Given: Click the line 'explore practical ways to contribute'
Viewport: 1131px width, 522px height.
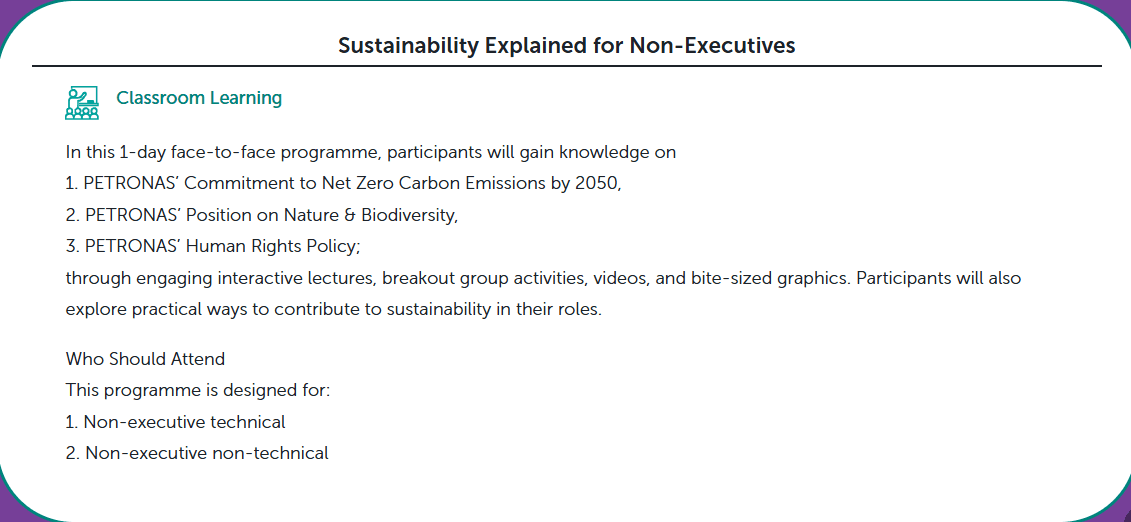Looking at the screenshot, I should (333, 309).
